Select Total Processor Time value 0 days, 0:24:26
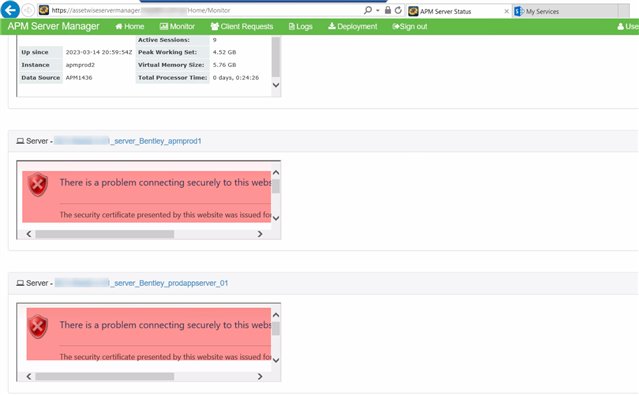The height and width of the screenshot is (395, 639). coord(236,77)
